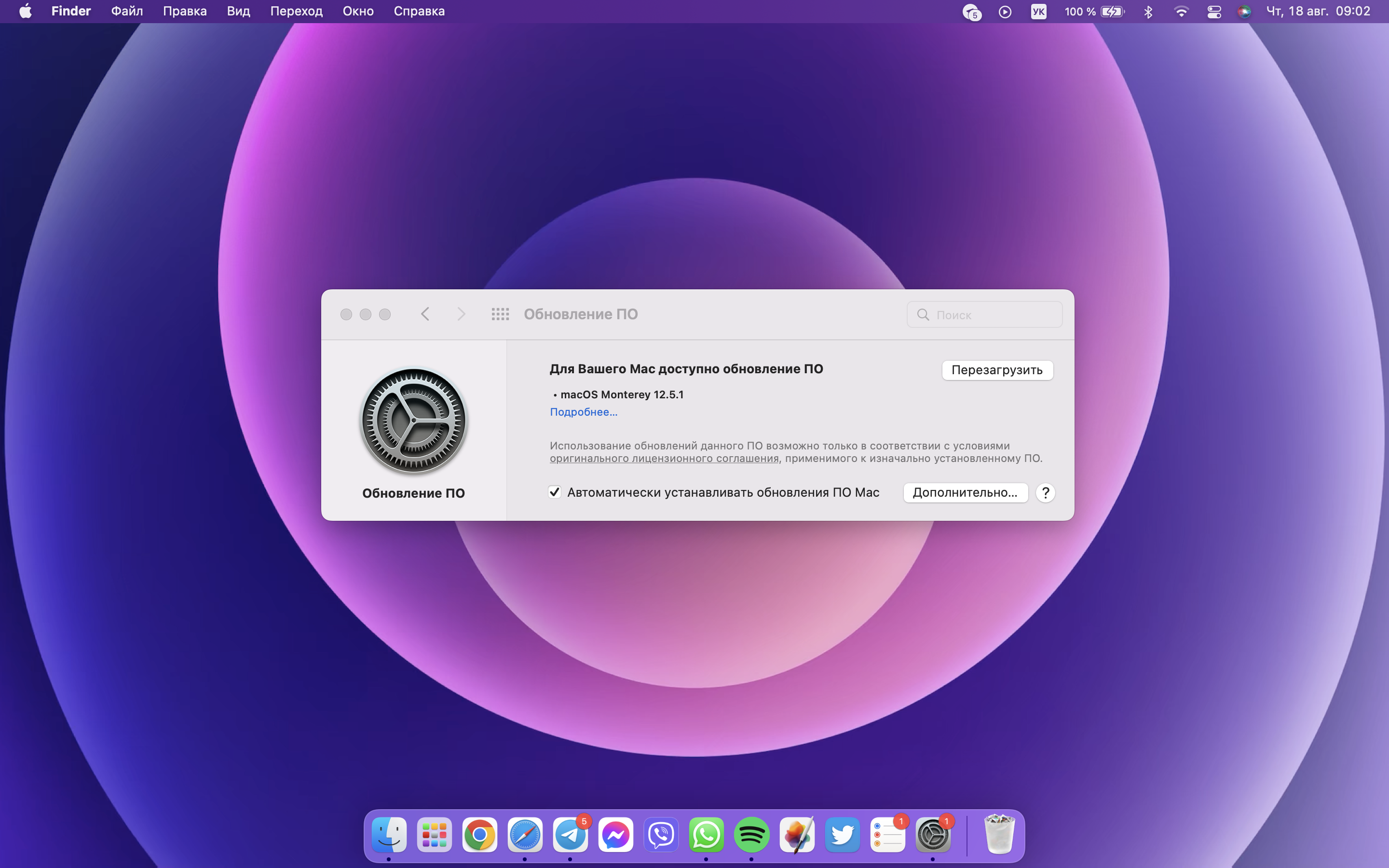Viewport: 1389px width, 868px height.
Task: Click the Подробнее… link
Action: click(x=583, y=412)
